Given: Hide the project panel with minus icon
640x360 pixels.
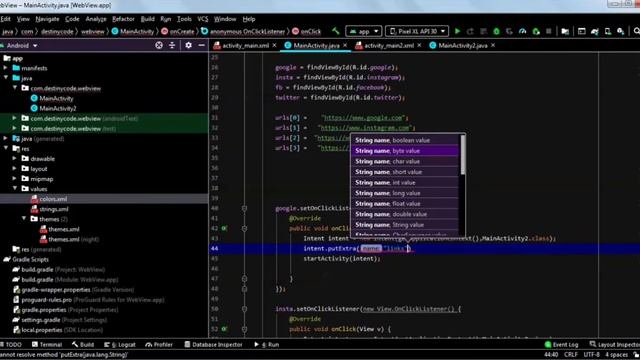Looking at the screenshot, I should [201, 45].
